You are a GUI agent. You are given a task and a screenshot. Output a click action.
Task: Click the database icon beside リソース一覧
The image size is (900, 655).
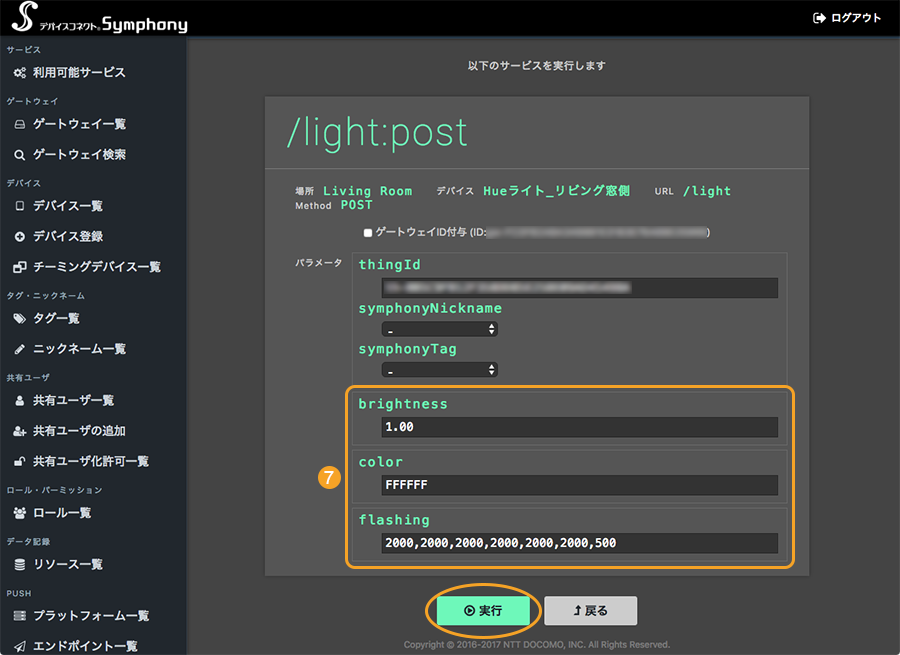(20, 565)
